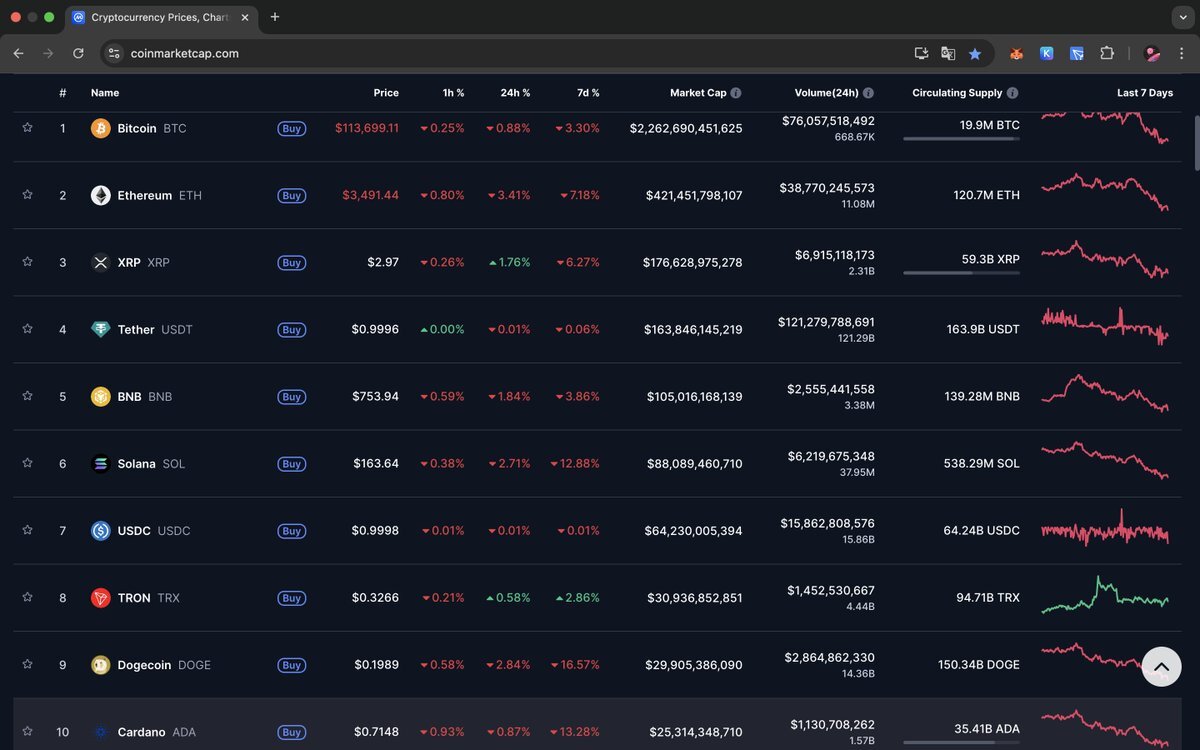Open the browser Extensions puzzle icon

coord(1107,53)
